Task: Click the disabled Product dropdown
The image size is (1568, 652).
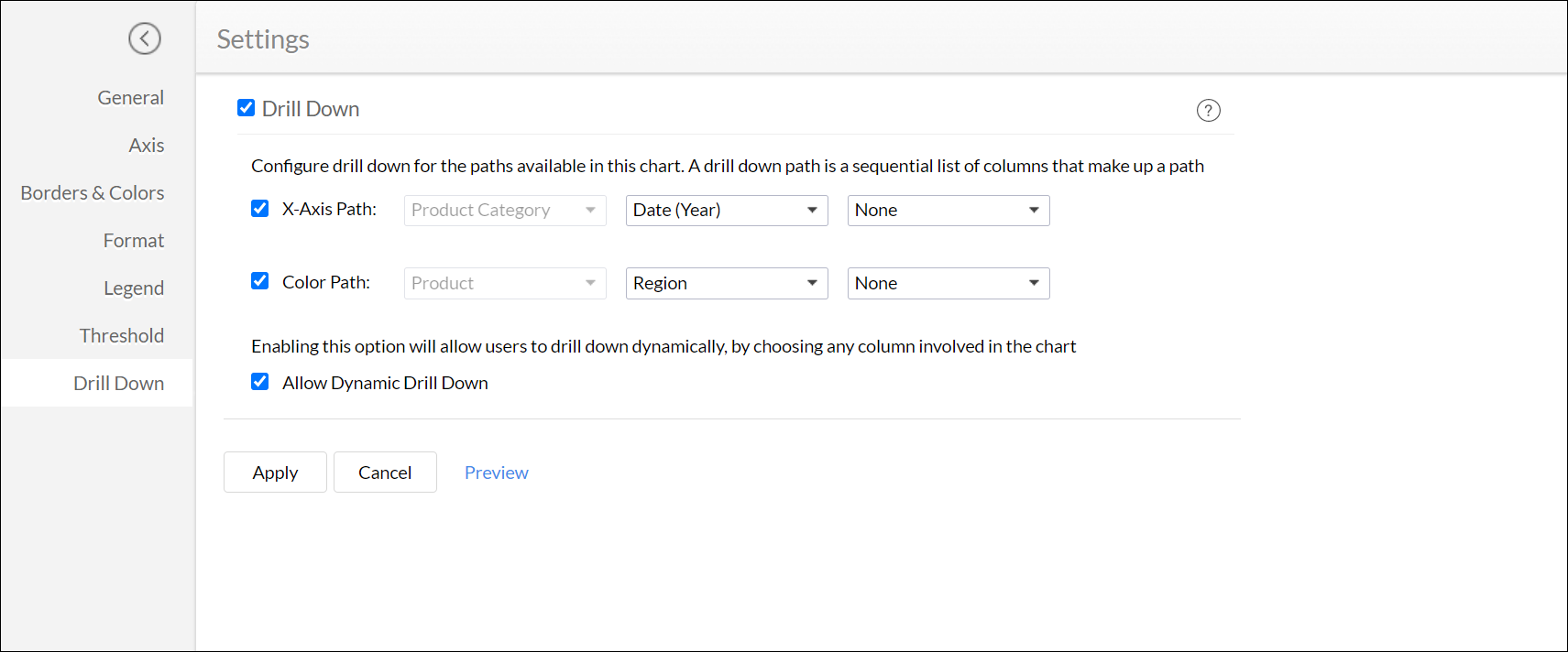Action: (x=505, y=284)
